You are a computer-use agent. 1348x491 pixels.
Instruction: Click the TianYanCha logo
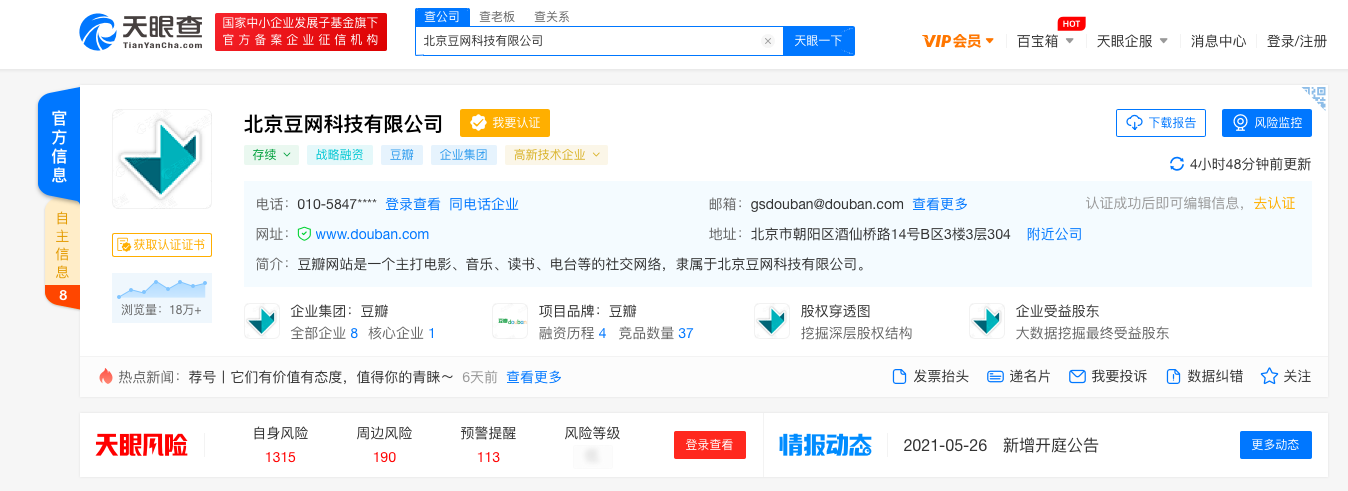pyautogui.click(x=141, y=31)
